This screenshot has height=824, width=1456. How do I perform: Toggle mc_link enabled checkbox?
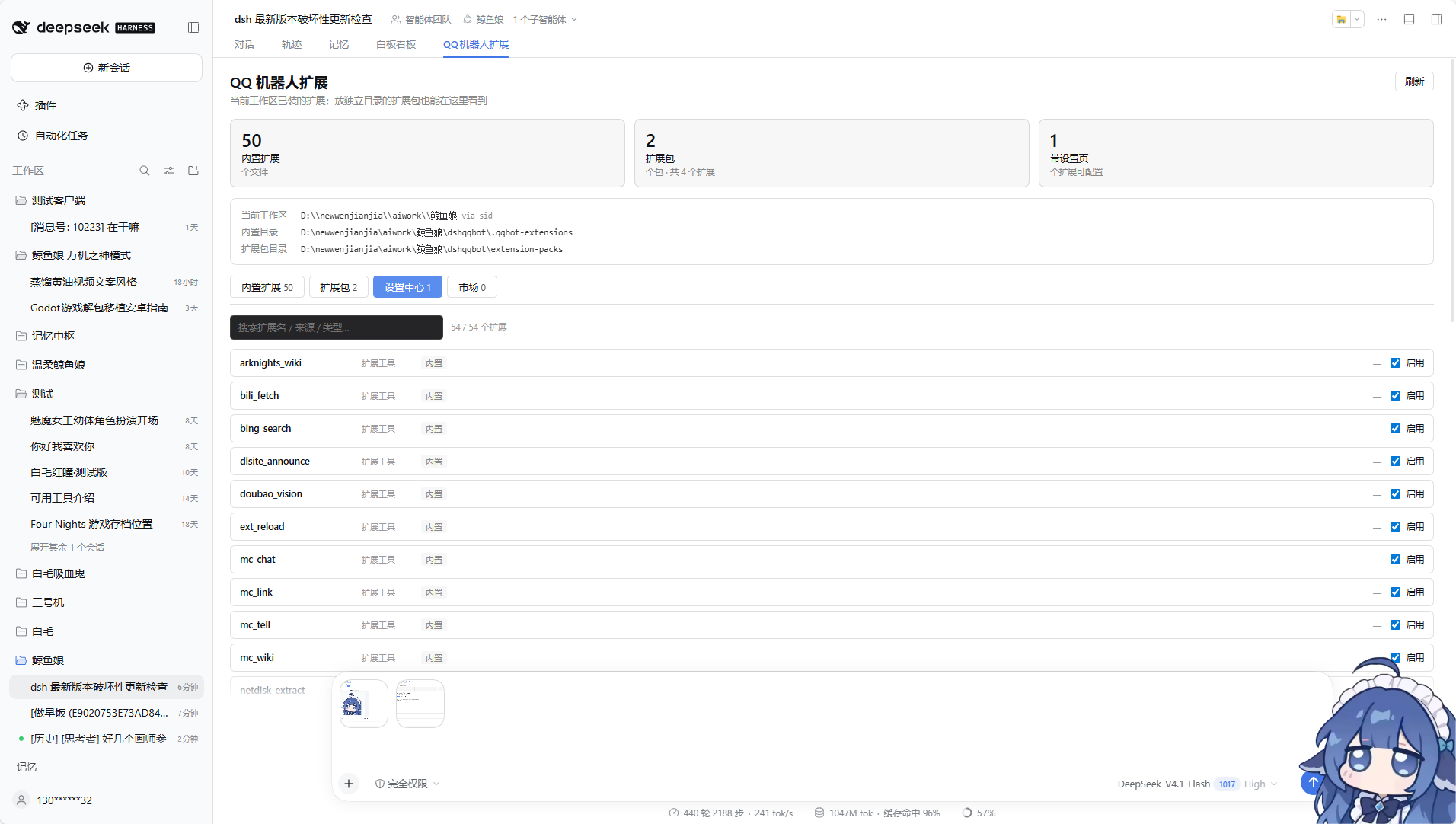pyautogui.click(x=1395, y=592)
